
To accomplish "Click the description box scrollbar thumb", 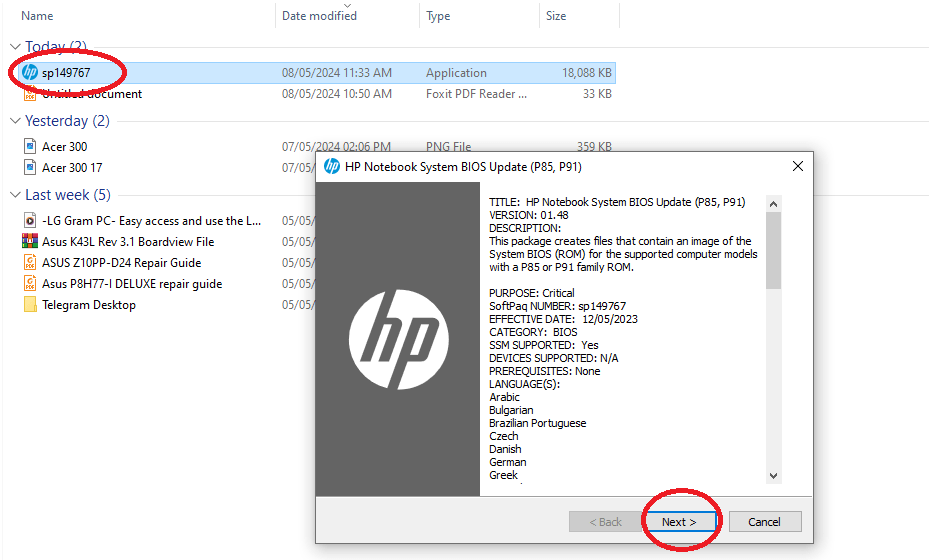I will pos(773,251).
